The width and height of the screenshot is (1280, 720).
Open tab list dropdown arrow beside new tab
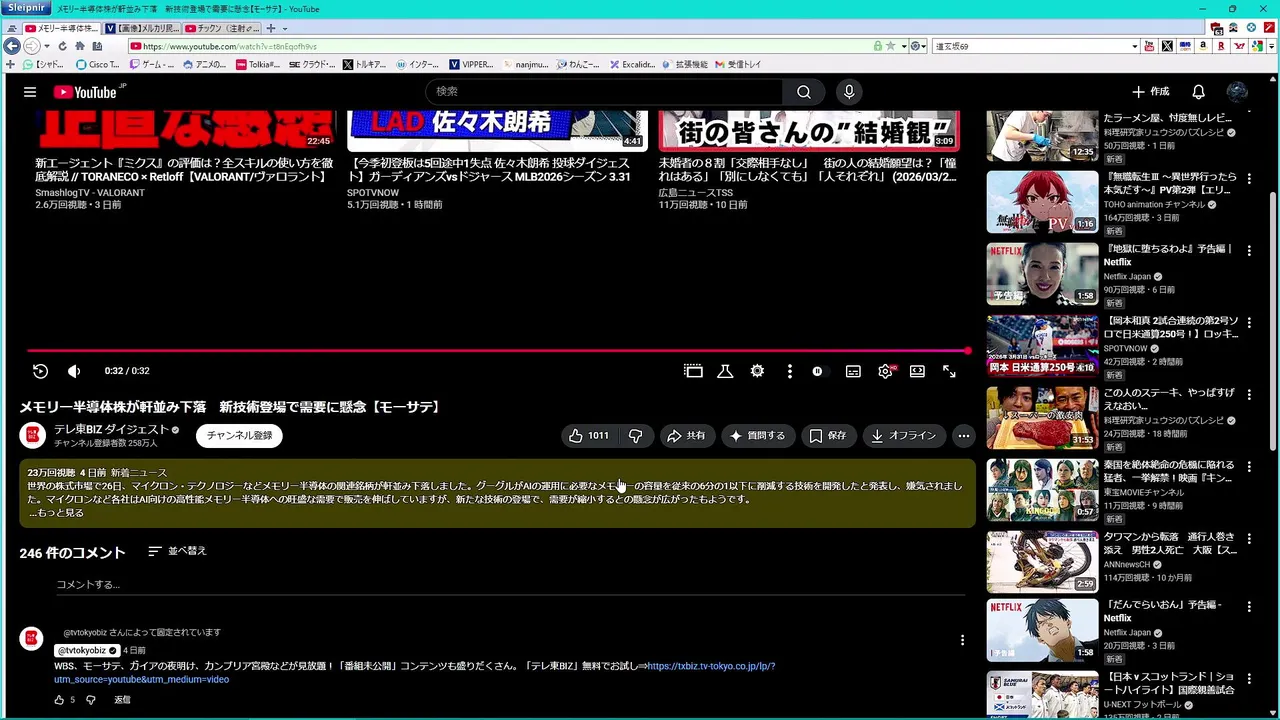[285, 28]
